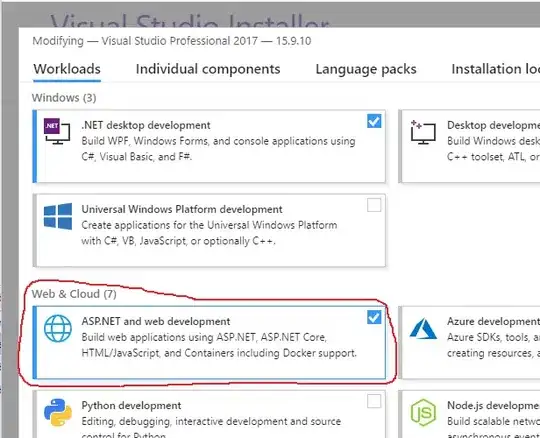Screen dimensions: 540x438
Task: Open the Workloads tab
Action: click(67, 69)
